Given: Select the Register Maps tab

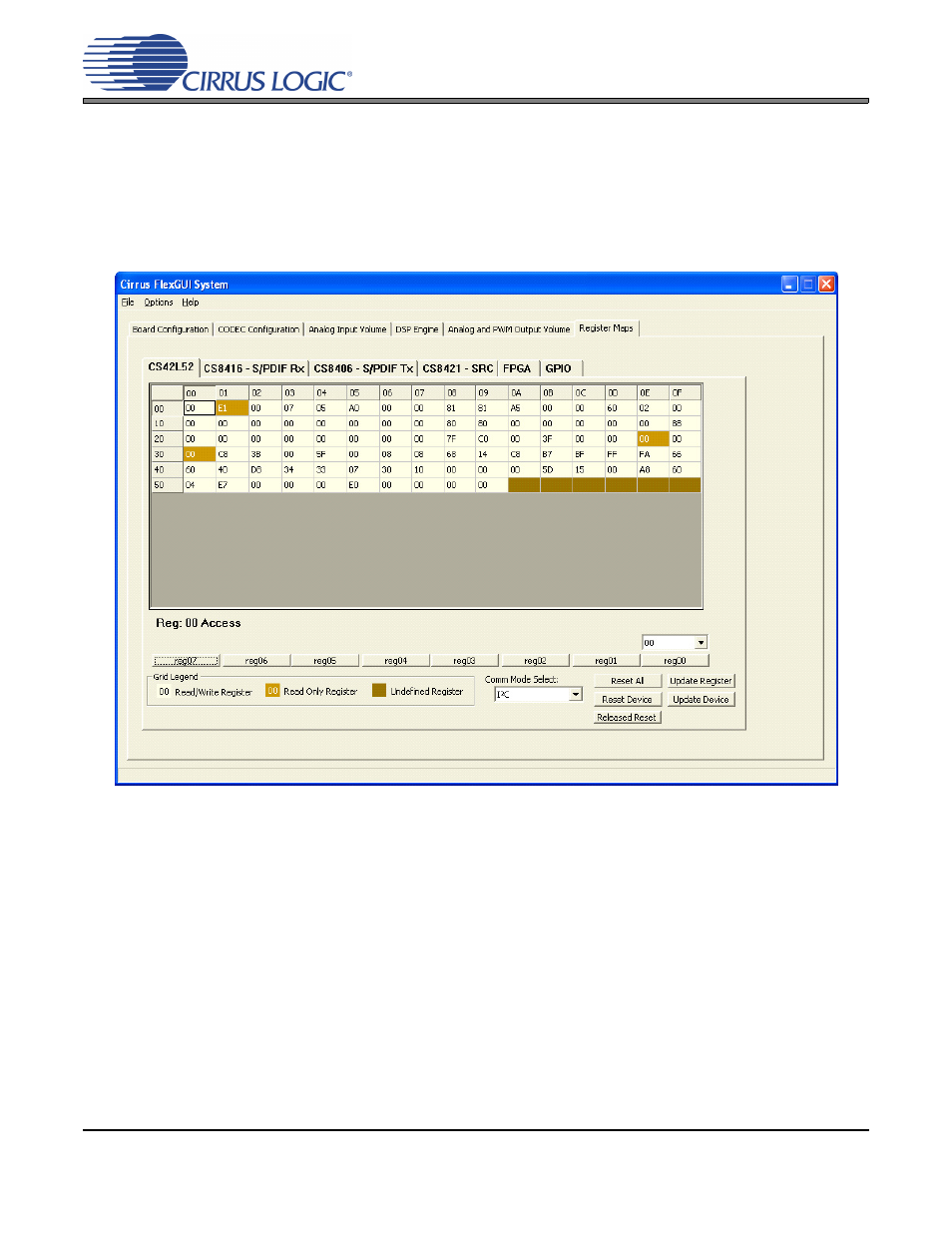Looking at the screenshot, I should pyautogui.click(x=607, y=327).
